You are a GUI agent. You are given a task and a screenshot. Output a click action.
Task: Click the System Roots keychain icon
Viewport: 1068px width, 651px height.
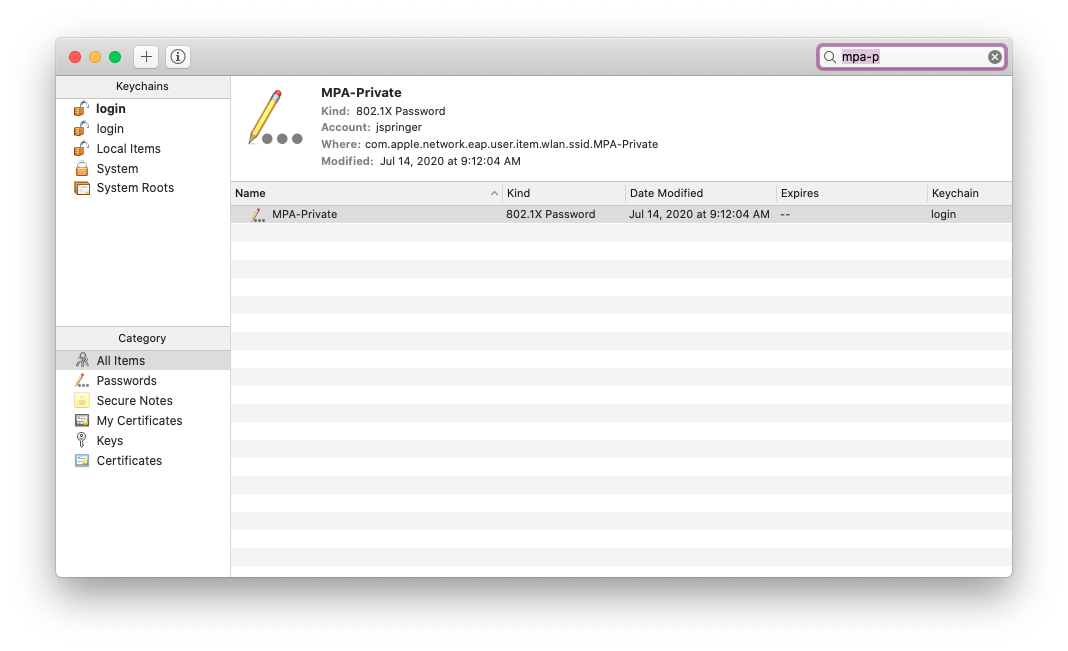coord(82,187)
